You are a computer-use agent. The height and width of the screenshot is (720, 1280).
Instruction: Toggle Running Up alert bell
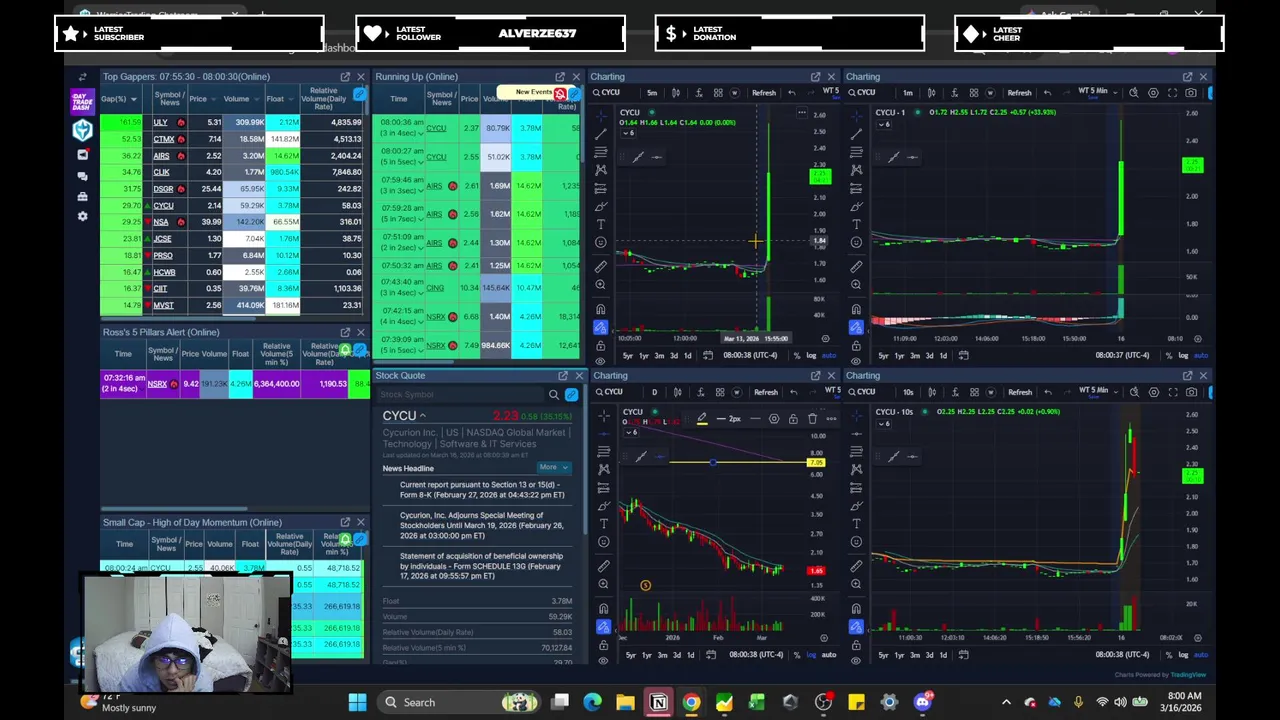click(x=559, y=93)
